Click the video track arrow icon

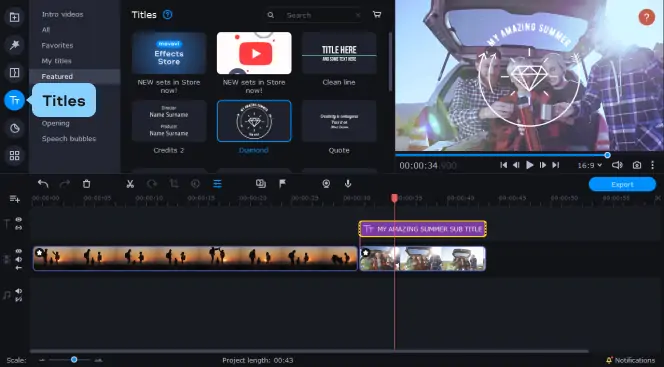19,268
